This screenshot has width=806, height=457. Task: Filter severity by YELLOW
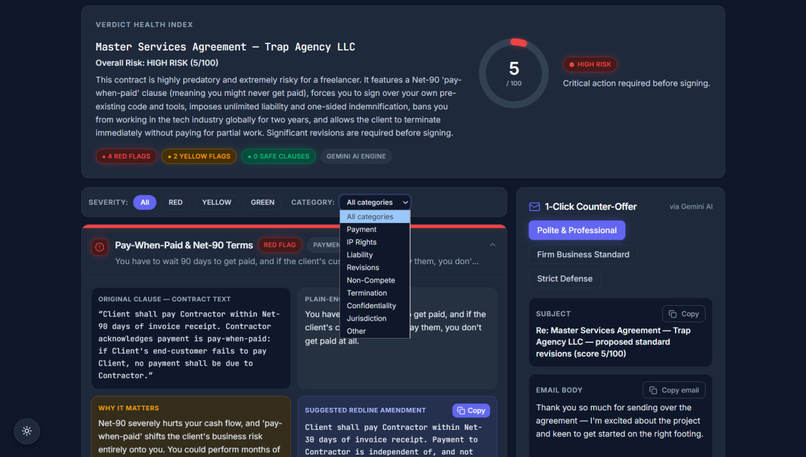[x=216, y=203]
